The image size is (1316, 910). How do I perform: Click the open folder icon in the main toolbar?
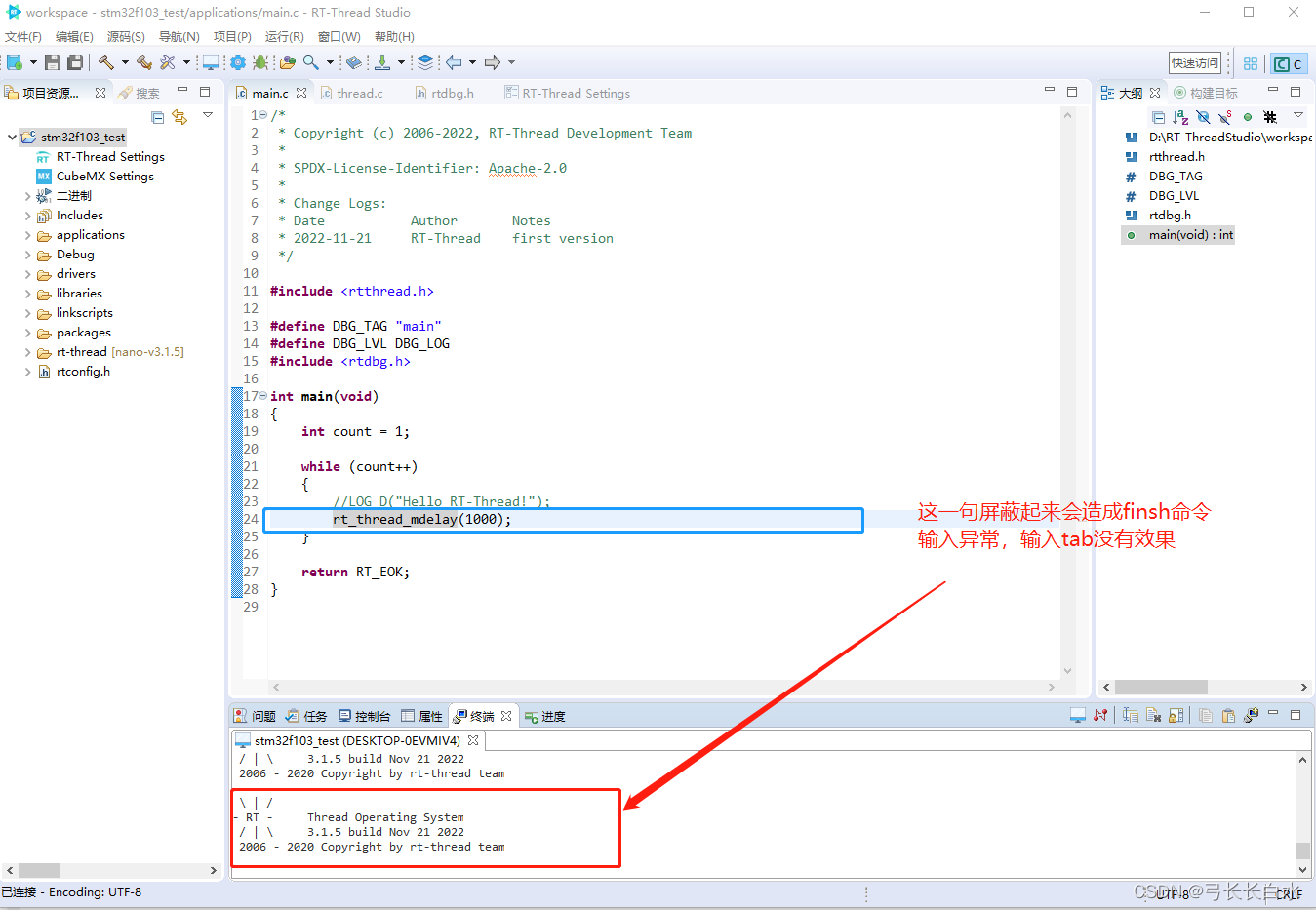tap(288, 62)
